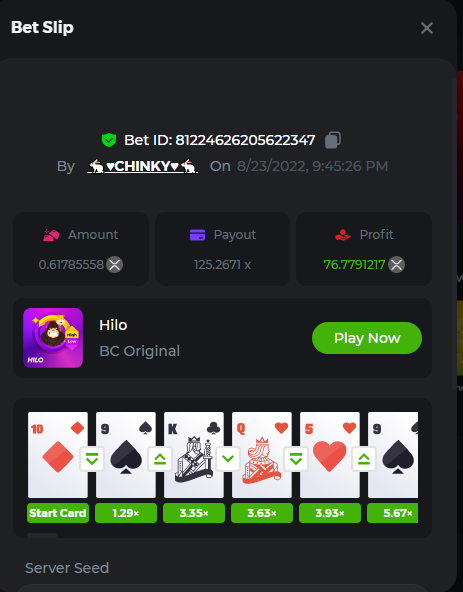463x592 pixels.
Task: Close the Bet Slip panel
Action: [x=427, y=28]
